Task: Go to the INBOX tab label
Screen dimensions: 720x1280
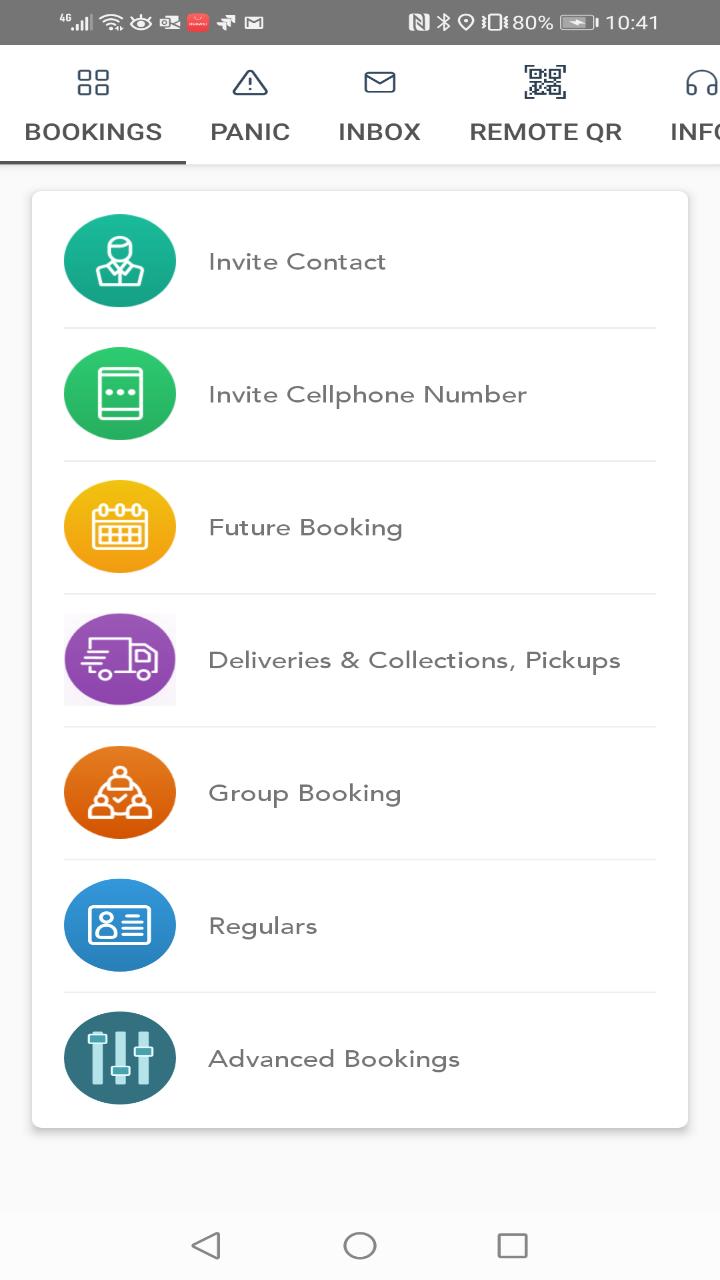Action: 379,132
